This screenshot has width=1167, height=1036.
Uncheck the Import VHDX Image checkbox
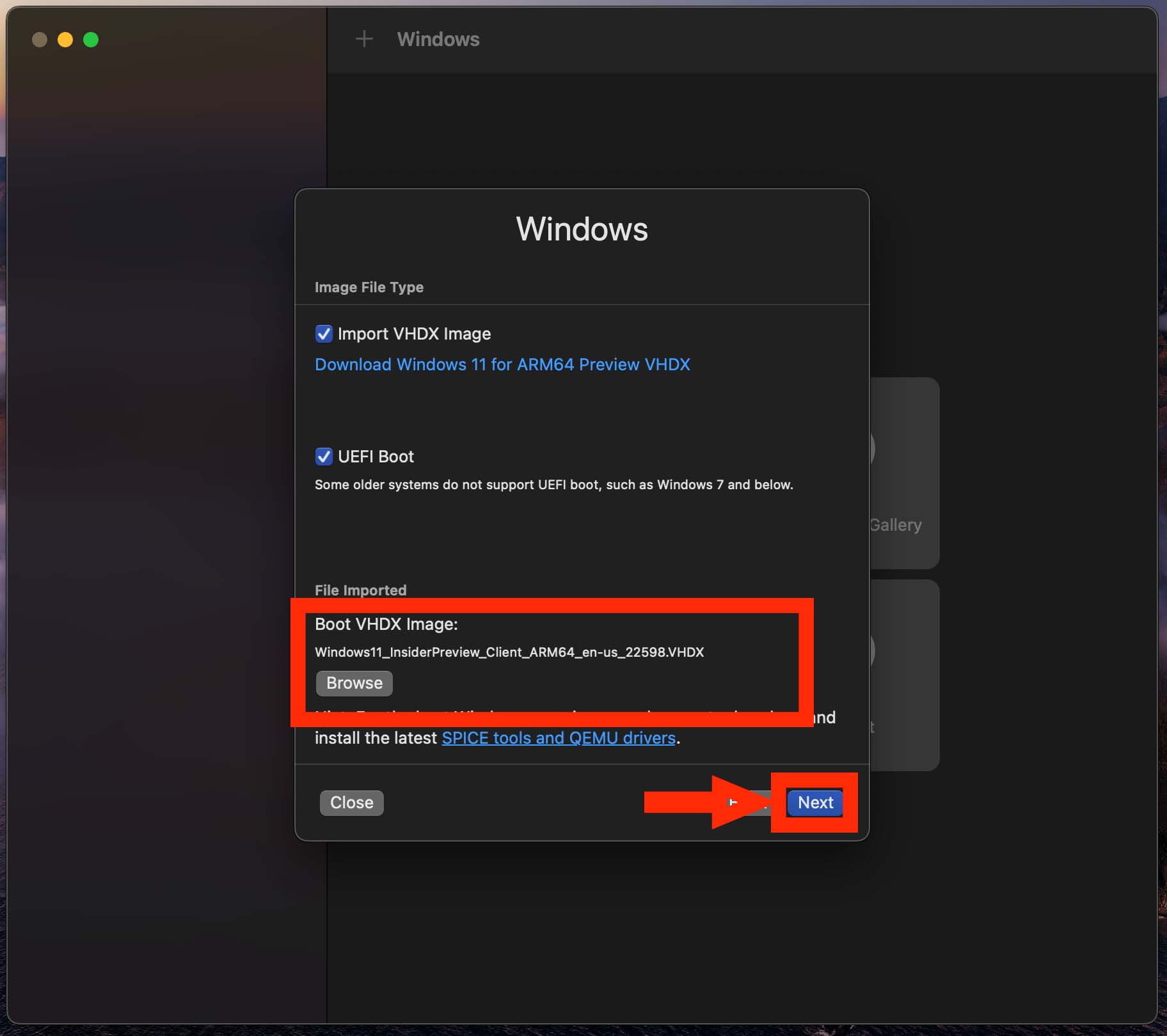tap(324, 334)
